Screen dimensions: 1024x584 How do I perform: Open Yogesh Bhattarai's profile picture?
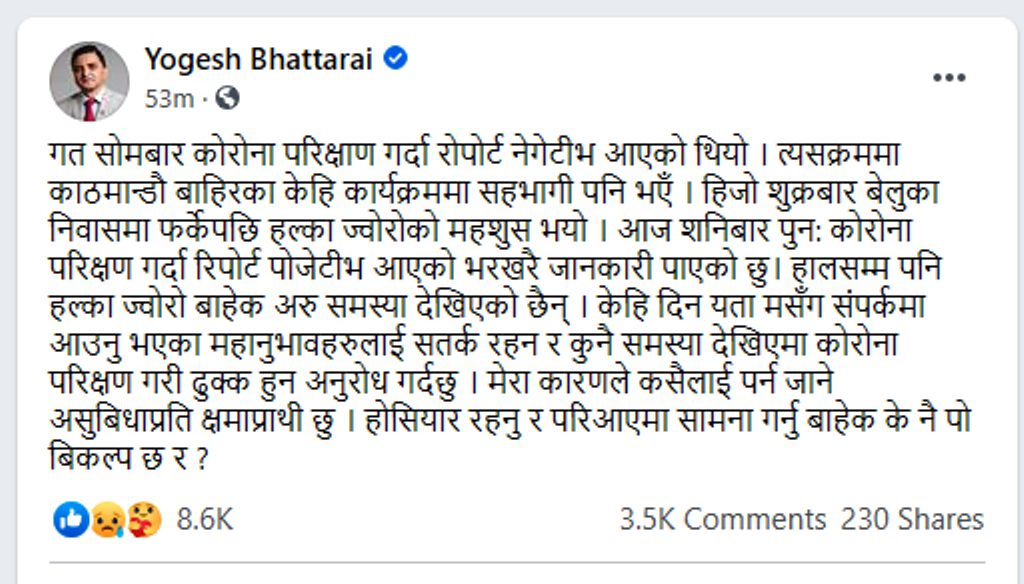(x=89, y=81)
